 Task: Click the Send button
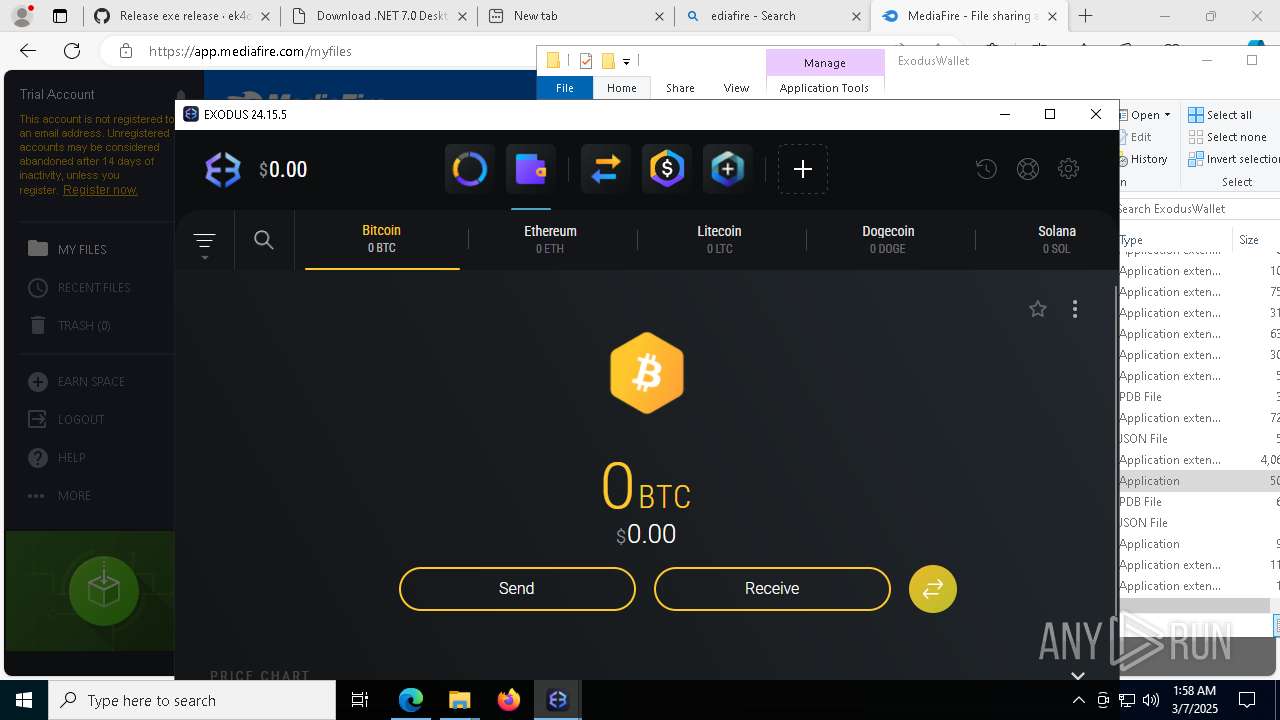517,589
